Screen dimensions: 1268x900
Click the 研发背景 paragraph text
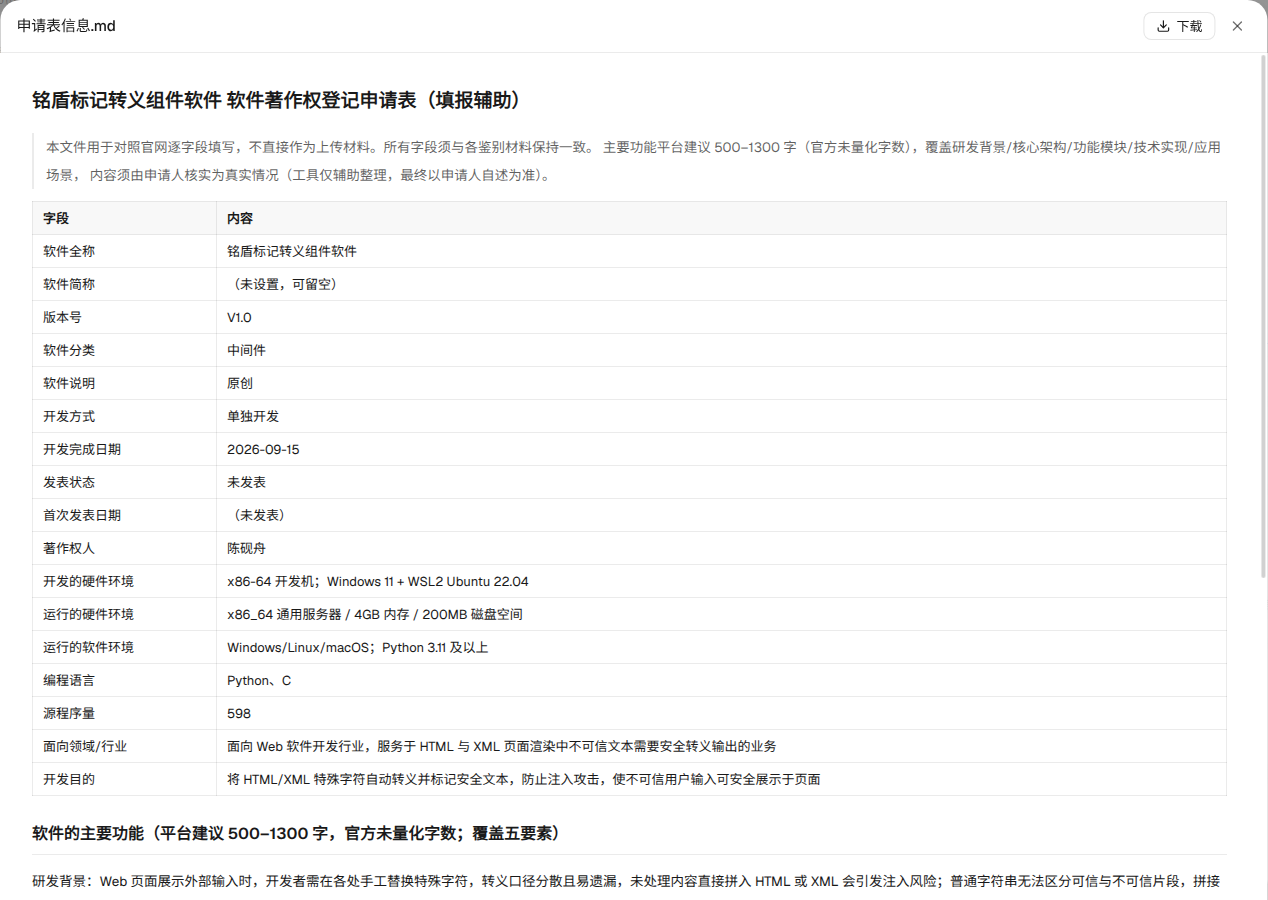click(x=626, y=882)
